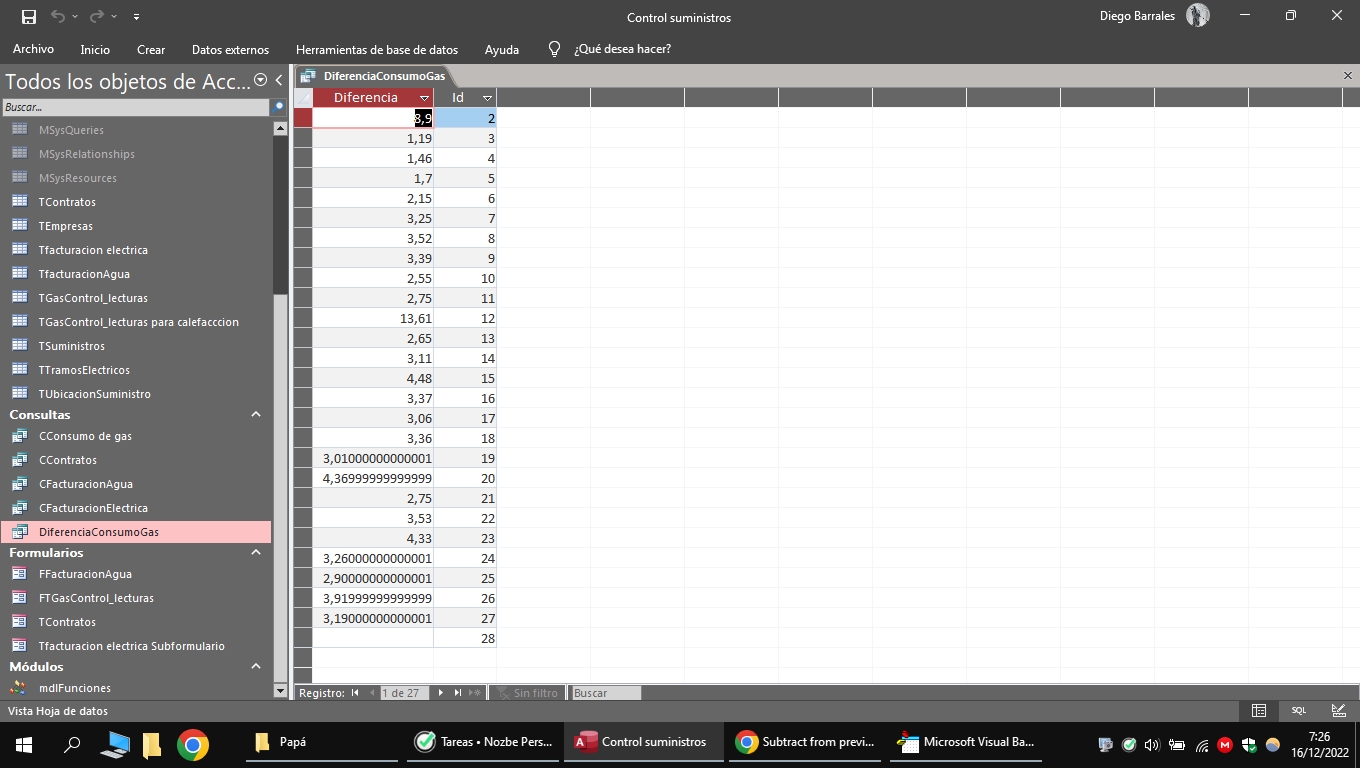Select FFacturacionAgua form icon
1360x768 pixels.
pyautogui.click(x=19, y=573)
